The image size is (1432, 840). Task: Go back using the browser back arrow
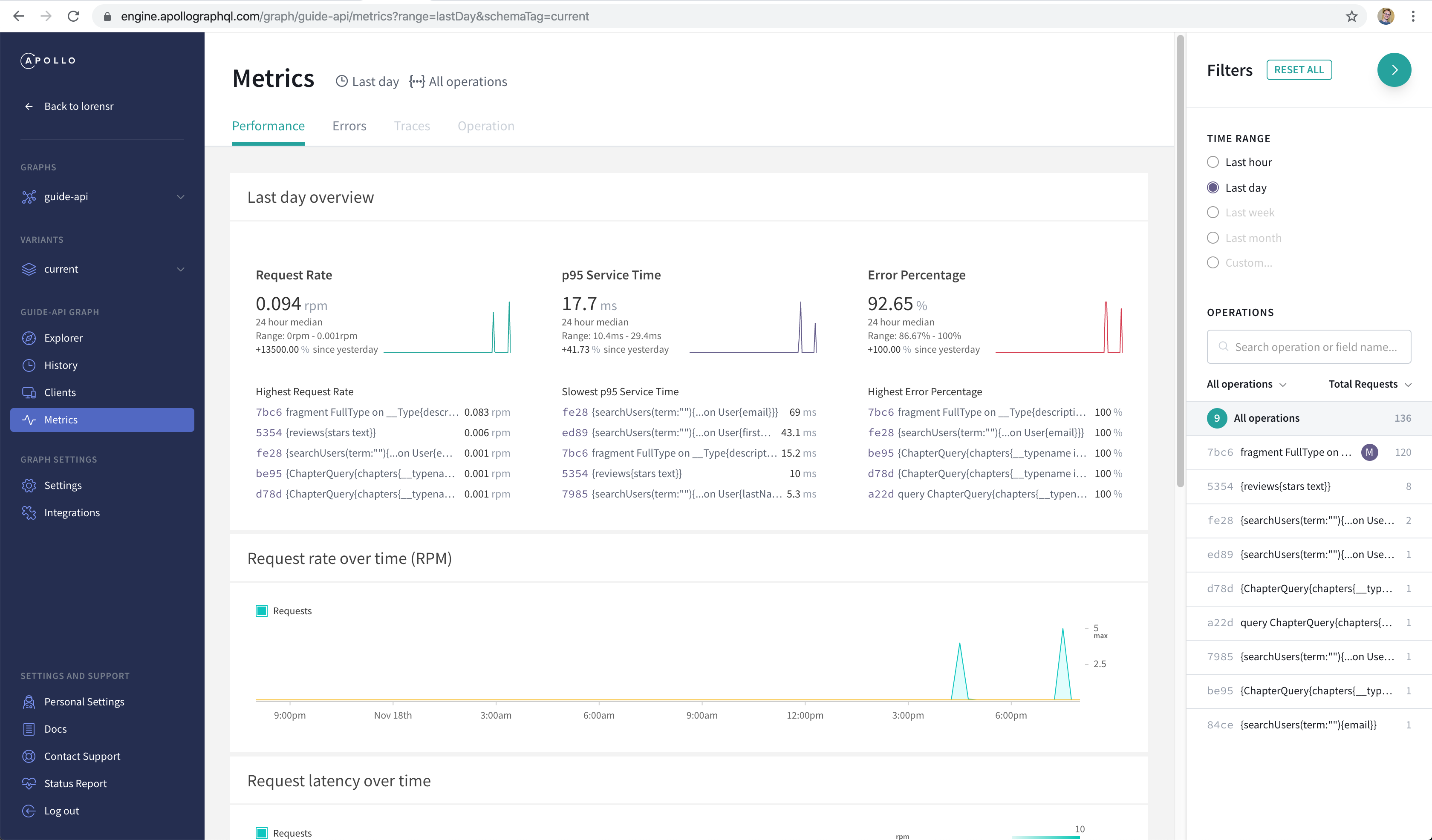click(x=19, y=17)
